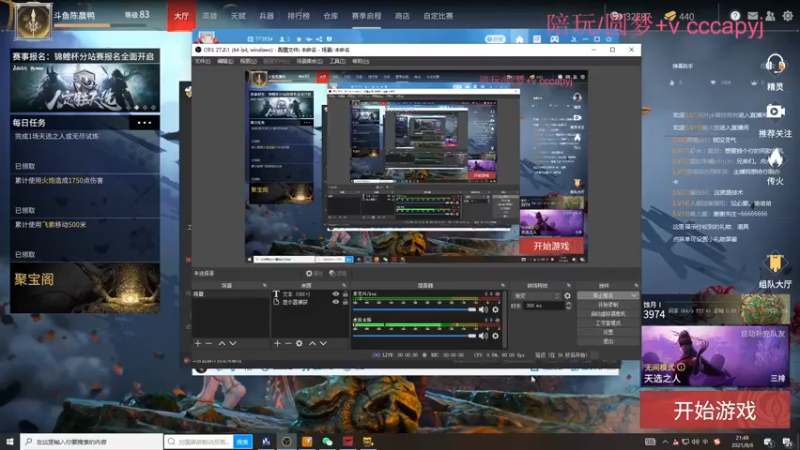
Task: Click the large 开始游戏 button
Action: coord(715,410)
